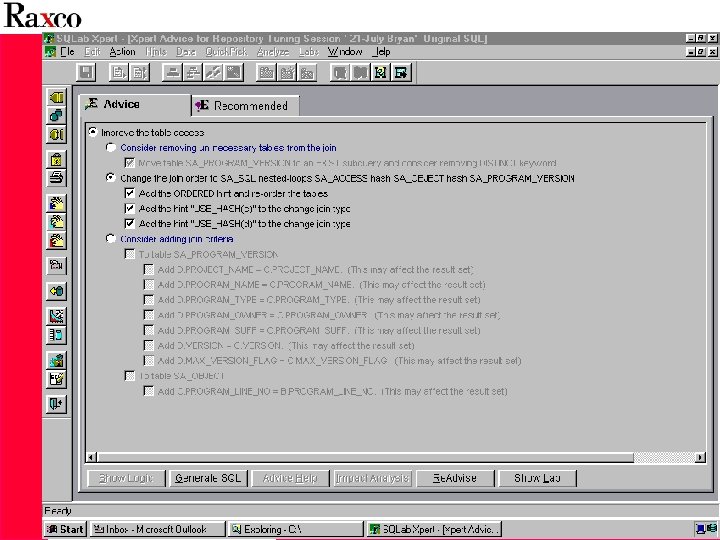The image size is (720, 540).
Task: Click the ruler and cyan cylinder sidebar icon
Action: coord(56,335)
